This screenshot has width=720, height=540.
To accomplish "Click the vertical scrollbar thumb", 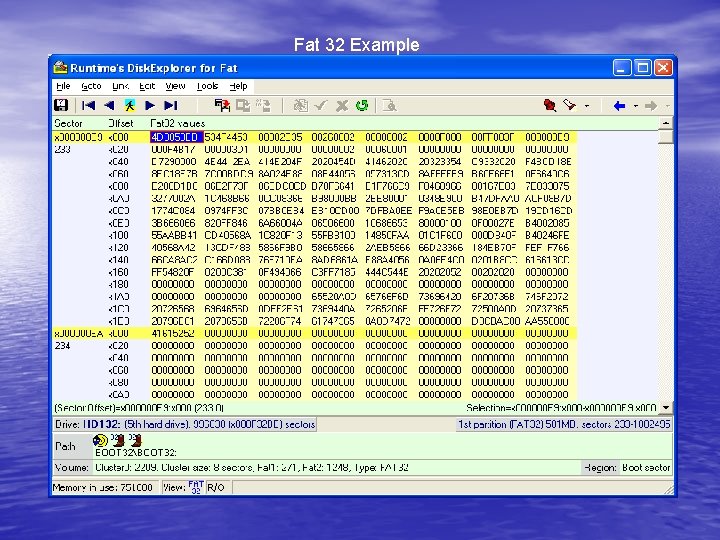I will (666, 136).
